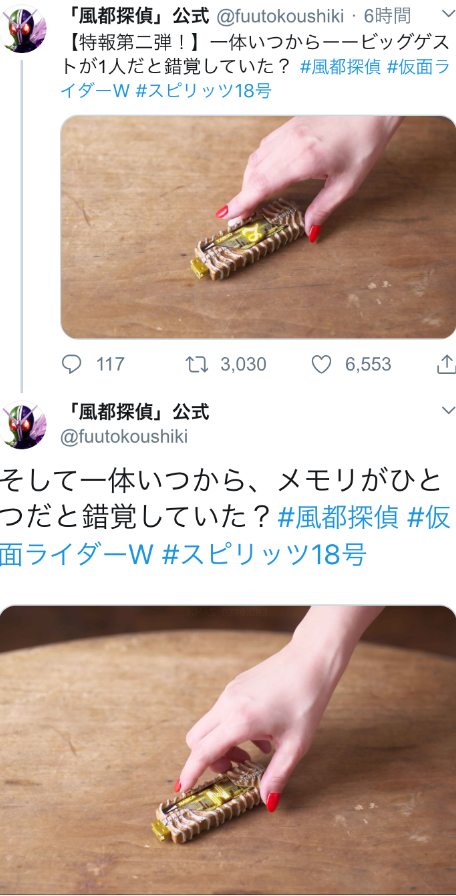Screen dimensions: 456x896
Task: Like the first tweet with heart icon
Action: point(321,364)
